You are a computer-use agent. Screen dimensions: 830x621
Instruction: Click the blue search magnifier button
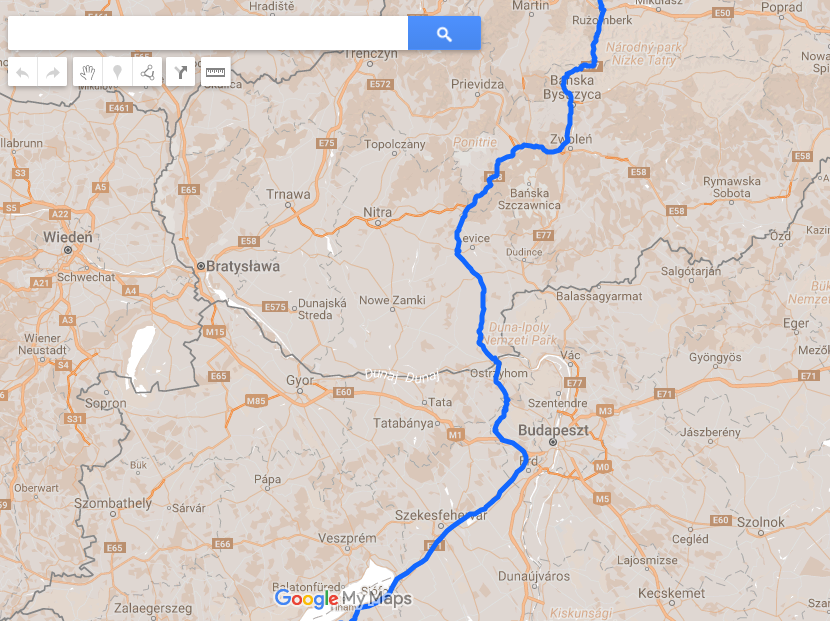444,33
